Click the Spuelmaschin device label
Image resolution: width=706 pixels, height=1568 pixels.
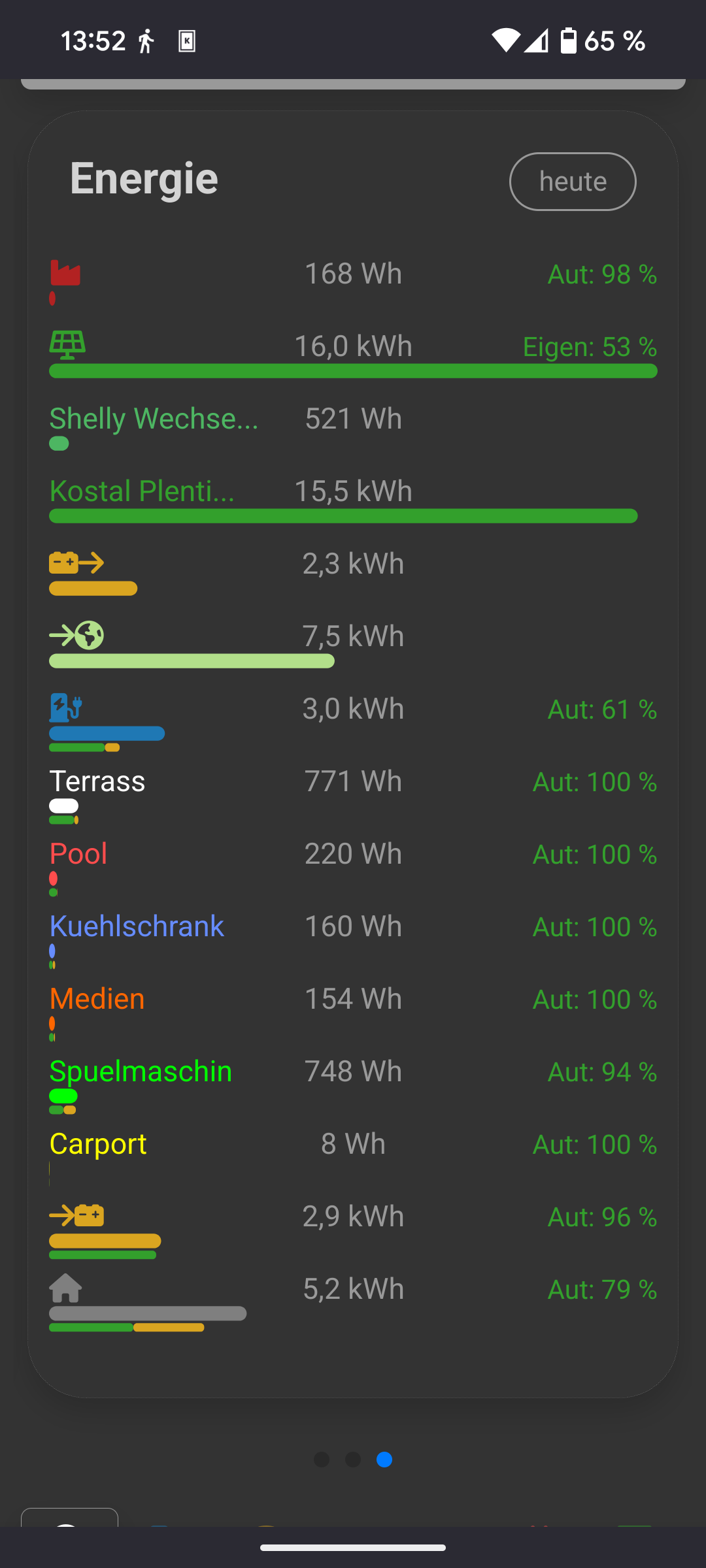[141, 1071]
